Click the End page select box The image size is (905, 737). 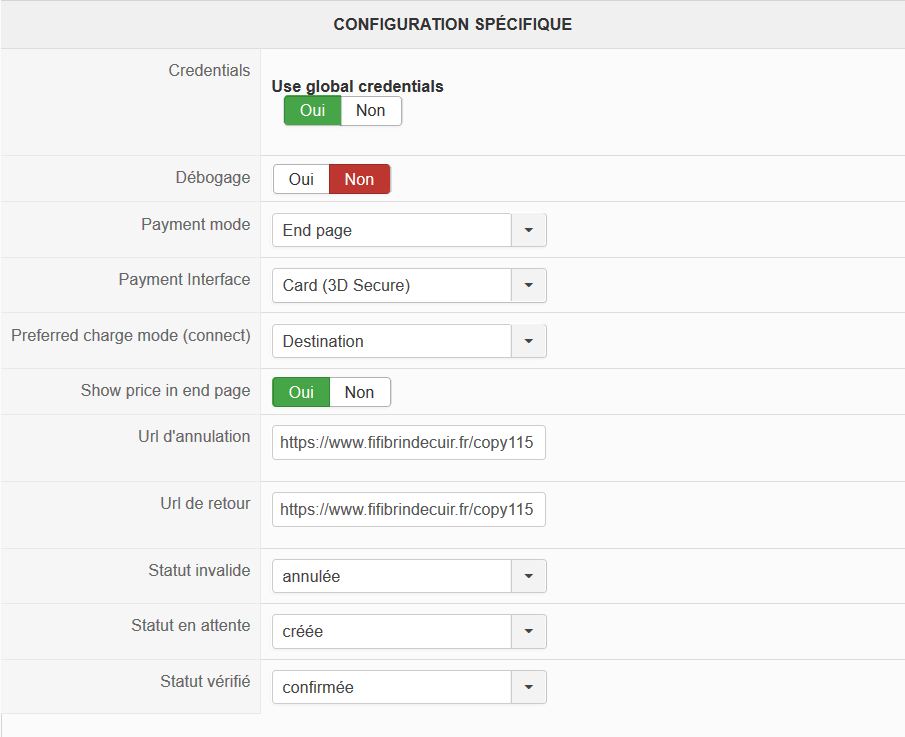coord(391,230)
